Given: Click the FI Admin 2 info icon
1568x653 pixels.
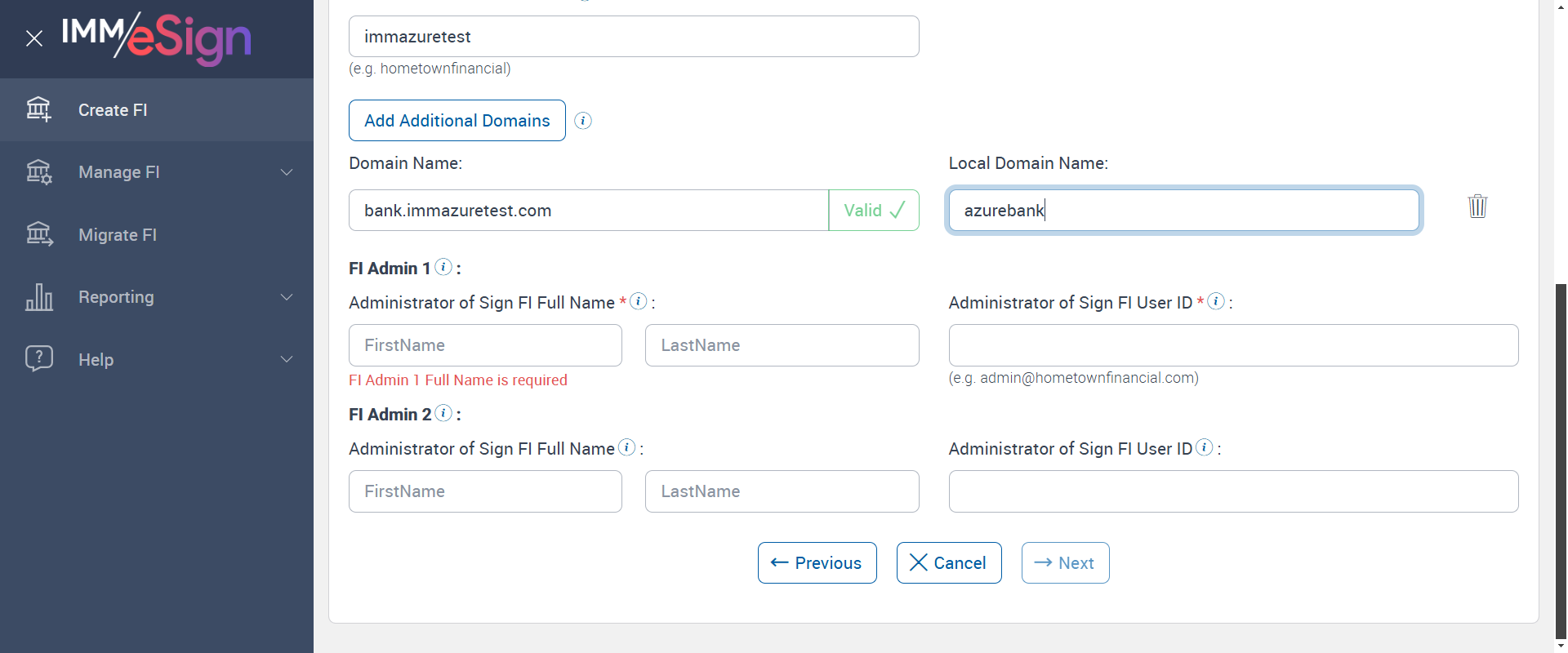Looking at the screenshot, I should pos(443,413).
